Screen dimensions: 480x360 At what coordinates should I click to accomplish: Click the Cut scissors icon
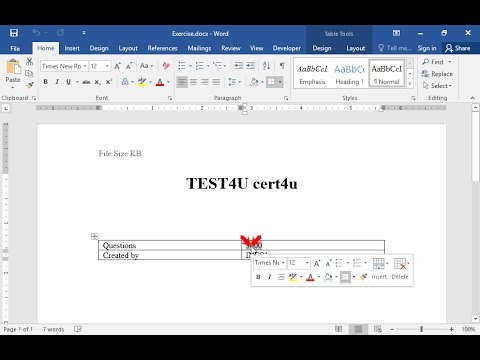[x=29, y=61]
